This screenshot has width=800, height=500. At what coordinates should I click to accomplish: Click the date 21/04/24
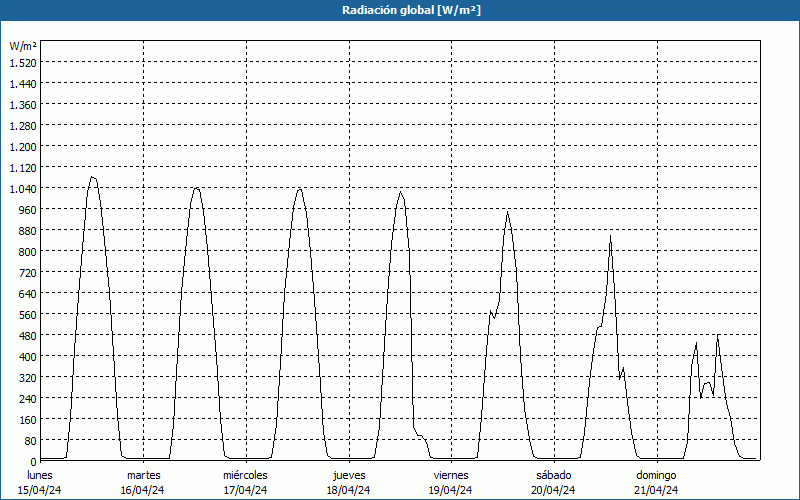click(x=656, y=490)
